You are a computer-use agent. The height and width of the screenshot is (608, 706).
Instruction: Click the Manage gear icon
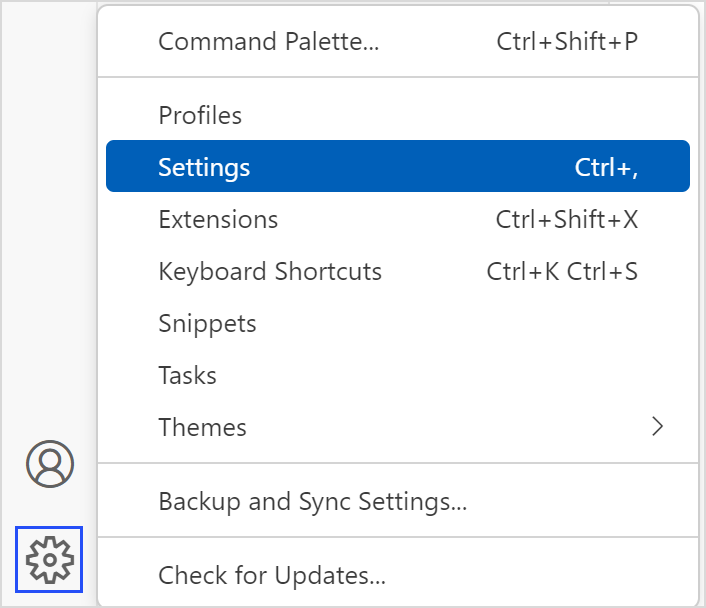click(x=50, y=559)
